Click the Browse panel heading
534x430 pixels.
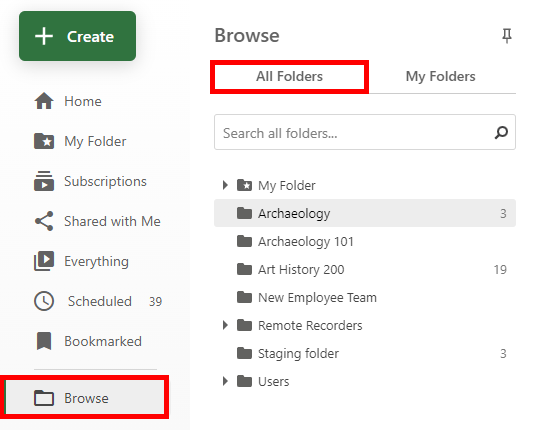(247, 35)
